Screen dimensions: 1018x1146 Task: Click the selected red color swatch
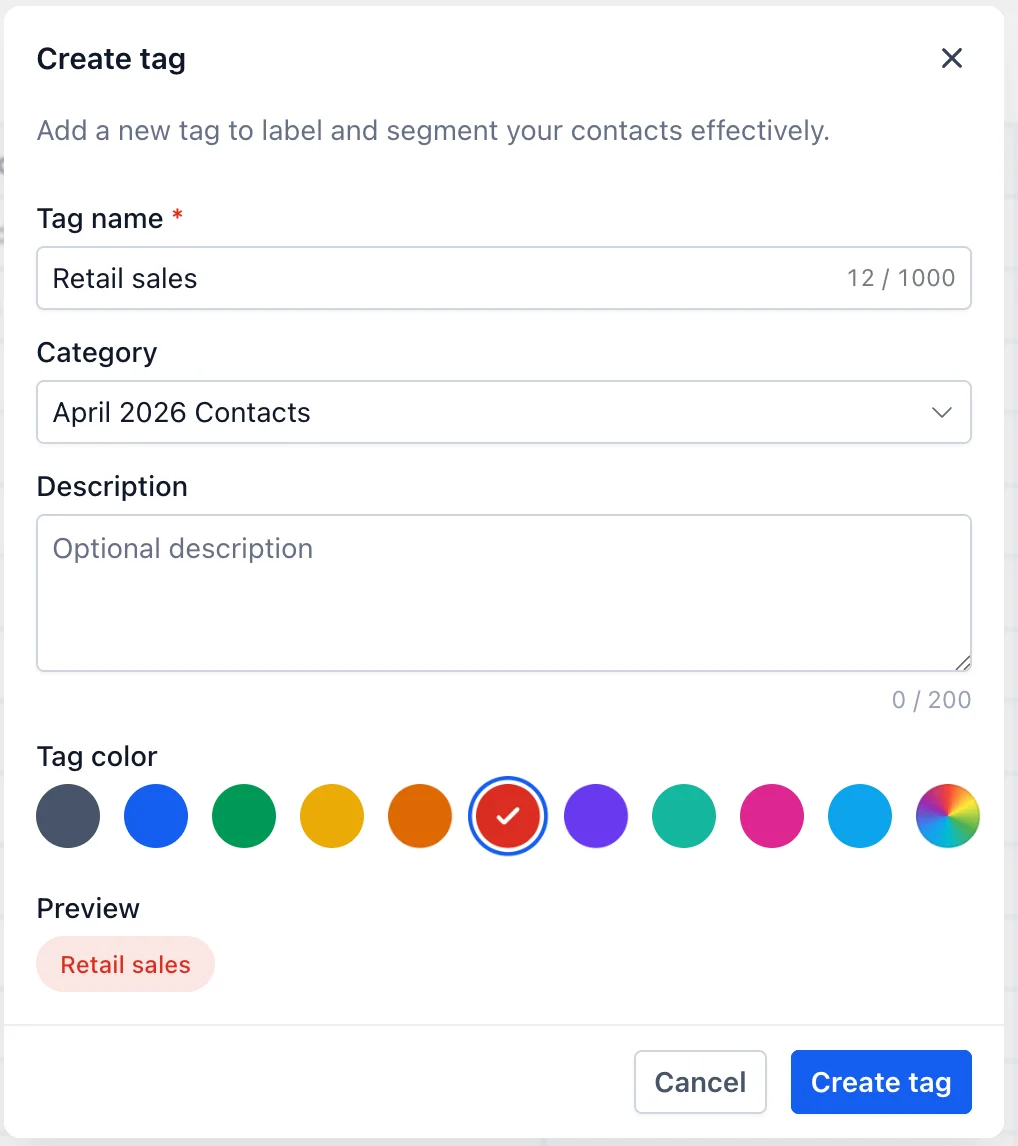tap(508, 816)
